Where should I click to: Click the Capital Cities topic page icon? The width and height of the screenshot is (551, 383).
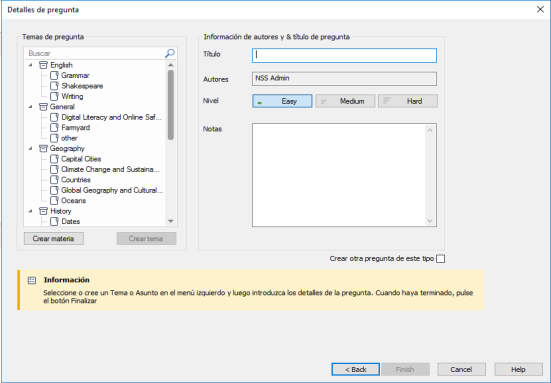54,159
